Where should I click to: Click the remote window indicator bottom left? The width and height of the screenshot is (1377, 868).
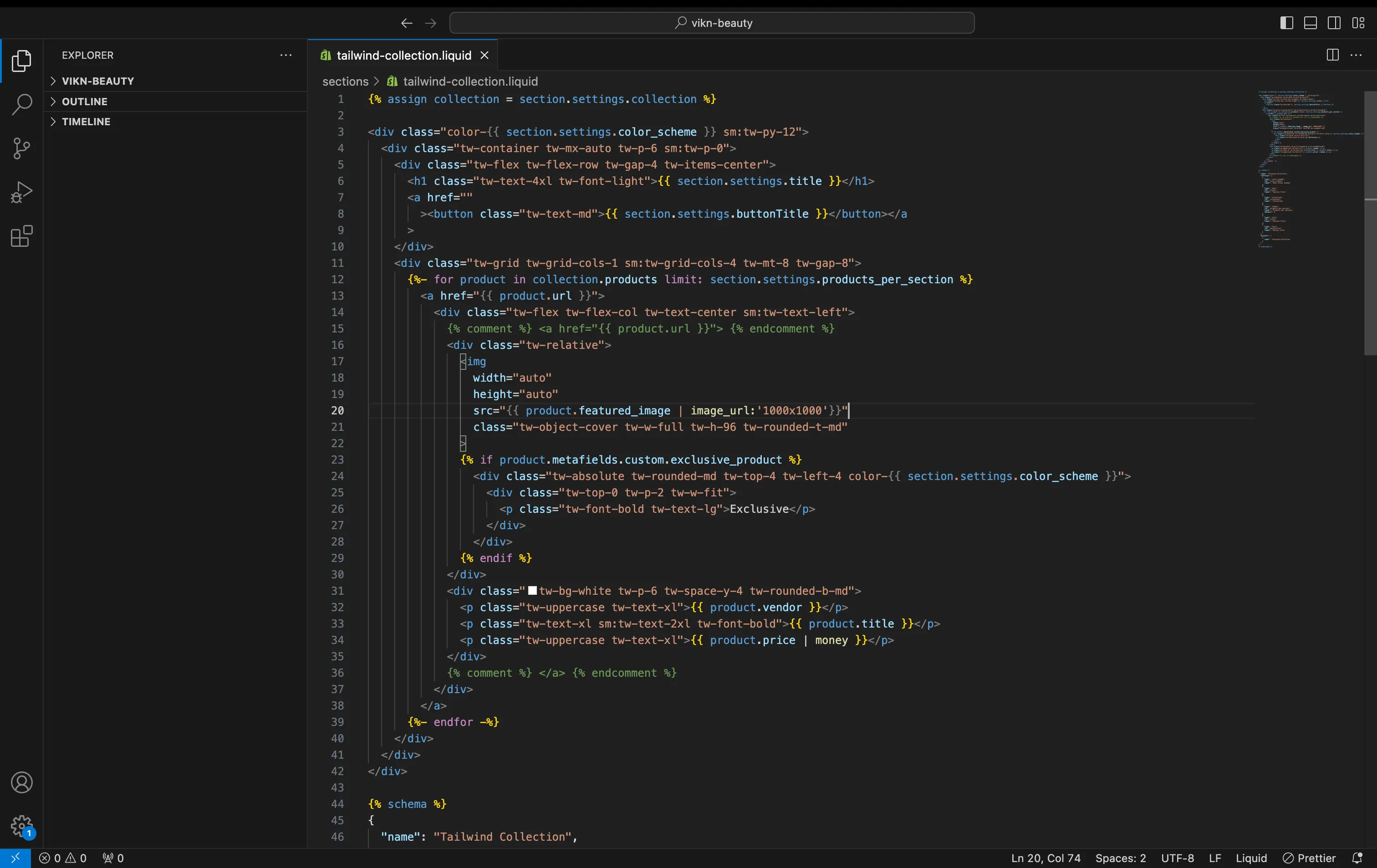point(15,858)
